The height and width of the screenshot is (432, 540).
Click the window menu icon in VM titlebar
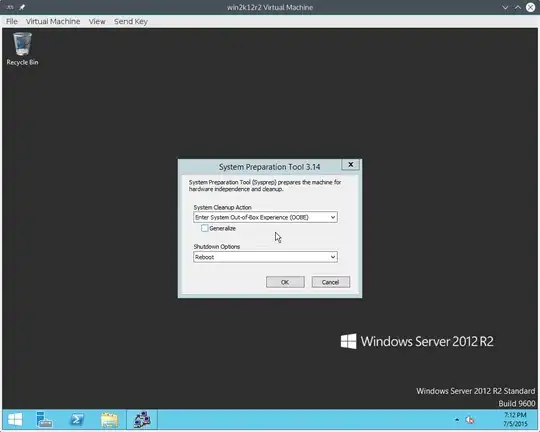tap(10, 7)
